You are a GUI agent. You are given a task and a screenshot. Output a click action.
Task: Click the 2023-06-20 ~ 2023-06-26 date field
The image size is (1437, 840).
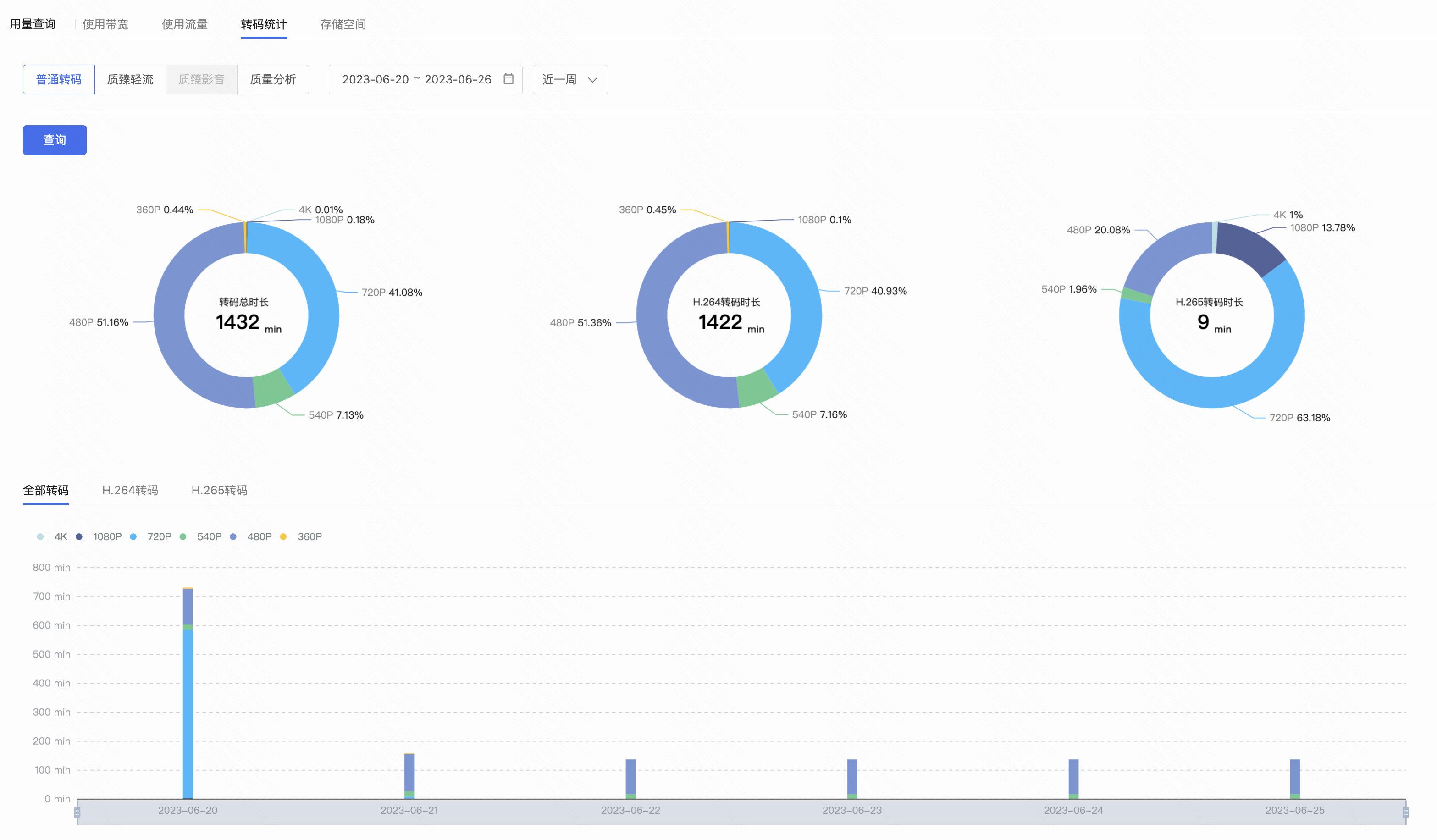(426, 79)
